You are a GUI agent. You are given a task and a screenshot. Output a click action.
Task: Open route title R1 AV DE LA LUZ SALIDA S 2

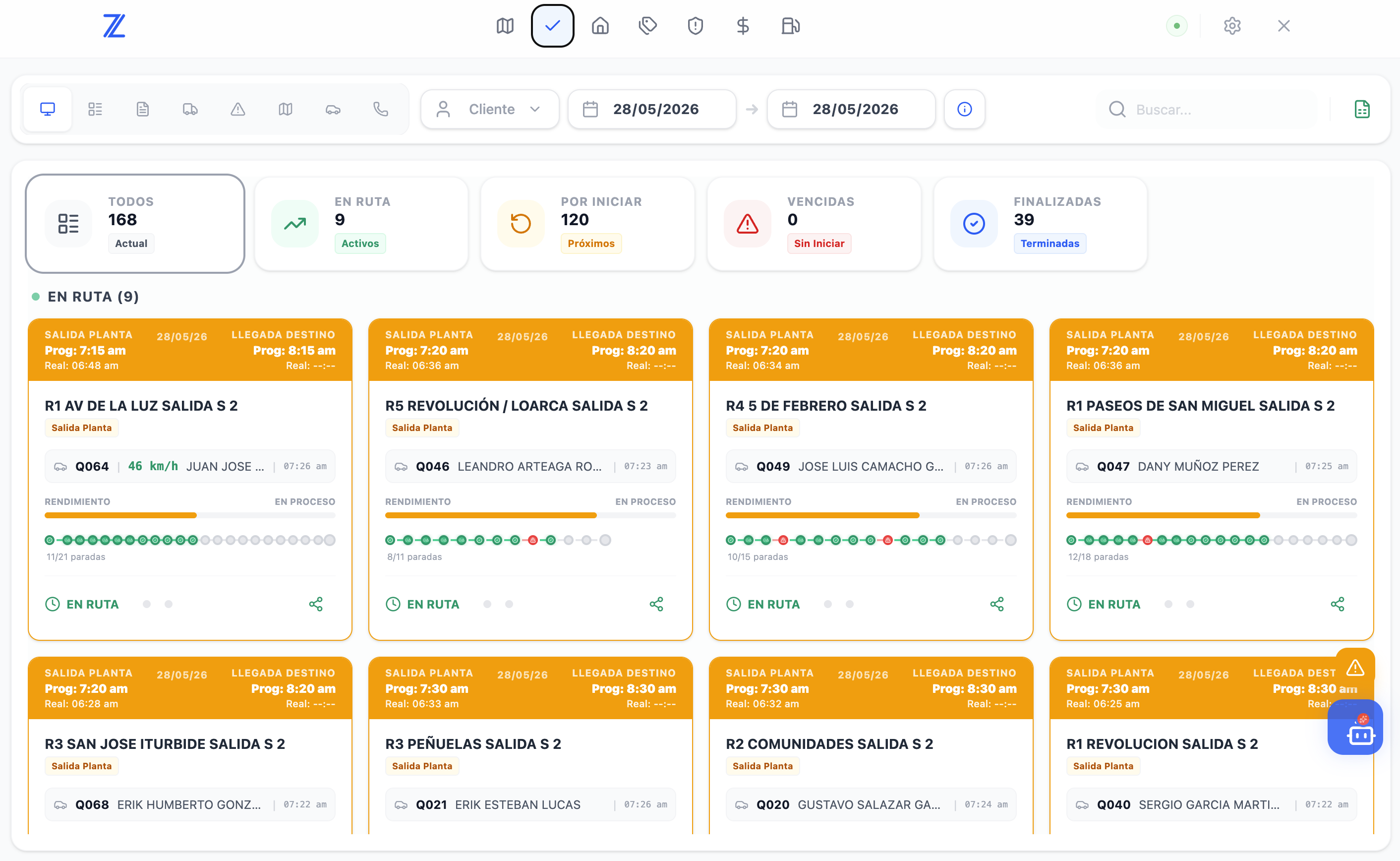pyautogui.click(x=141, y=406)
